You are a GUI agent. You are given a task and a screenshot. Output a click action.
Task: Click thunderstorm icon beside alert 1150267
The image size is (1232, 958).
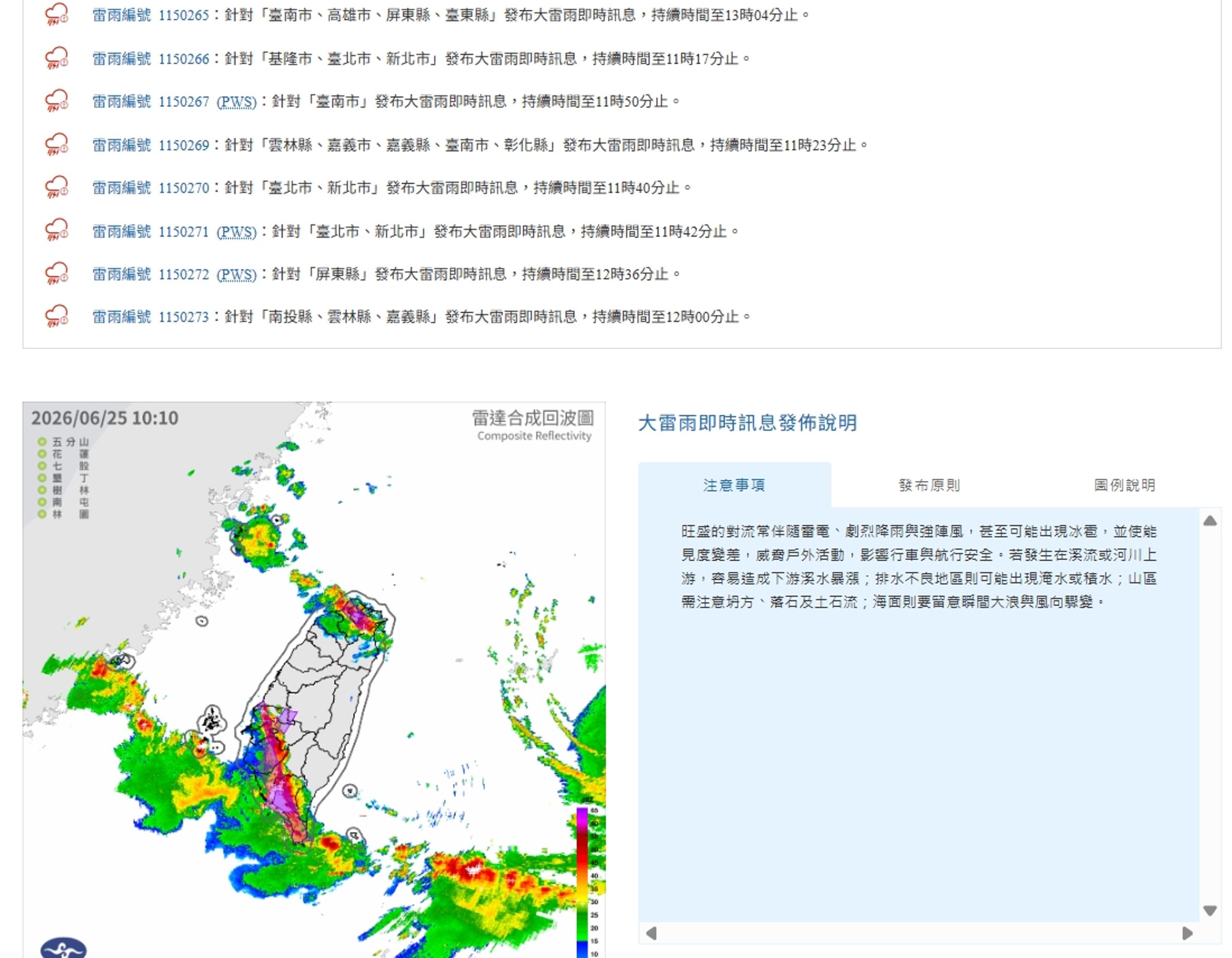click(56, 101)
